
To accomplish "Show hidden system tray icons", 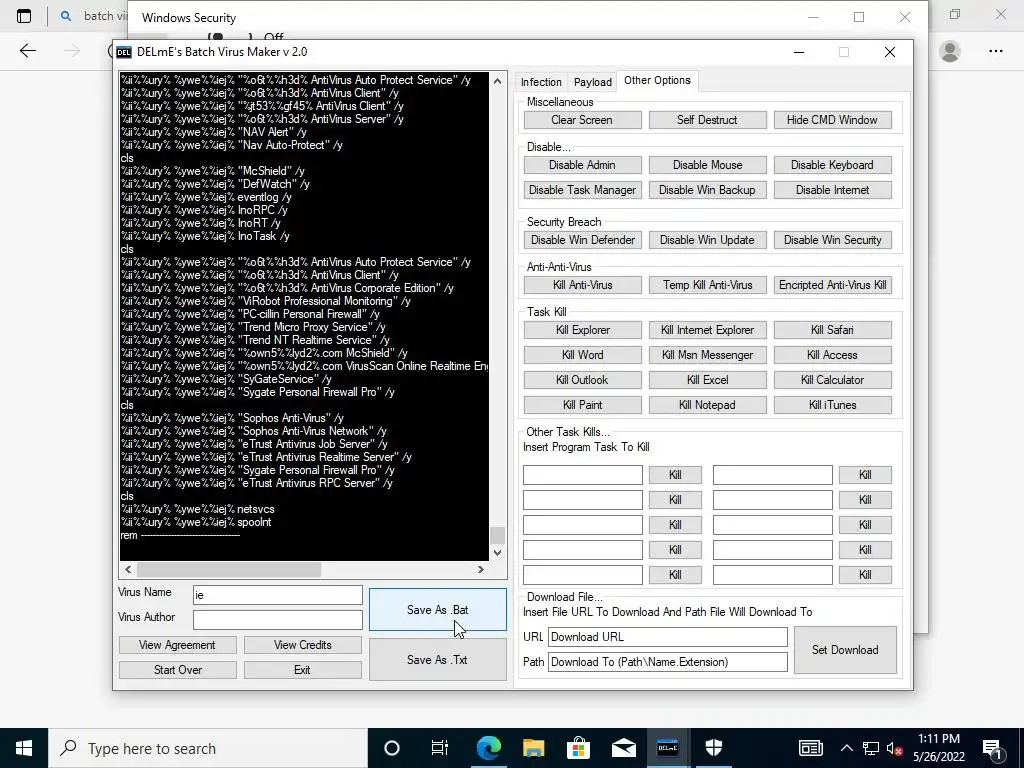I will (846, 748).
